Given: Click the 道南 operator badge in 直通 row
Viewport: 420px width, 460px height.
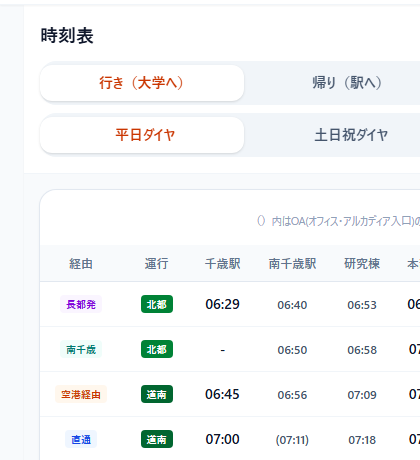Looking at the screenshot, I should pyautogui.click(x=157, y=439).
